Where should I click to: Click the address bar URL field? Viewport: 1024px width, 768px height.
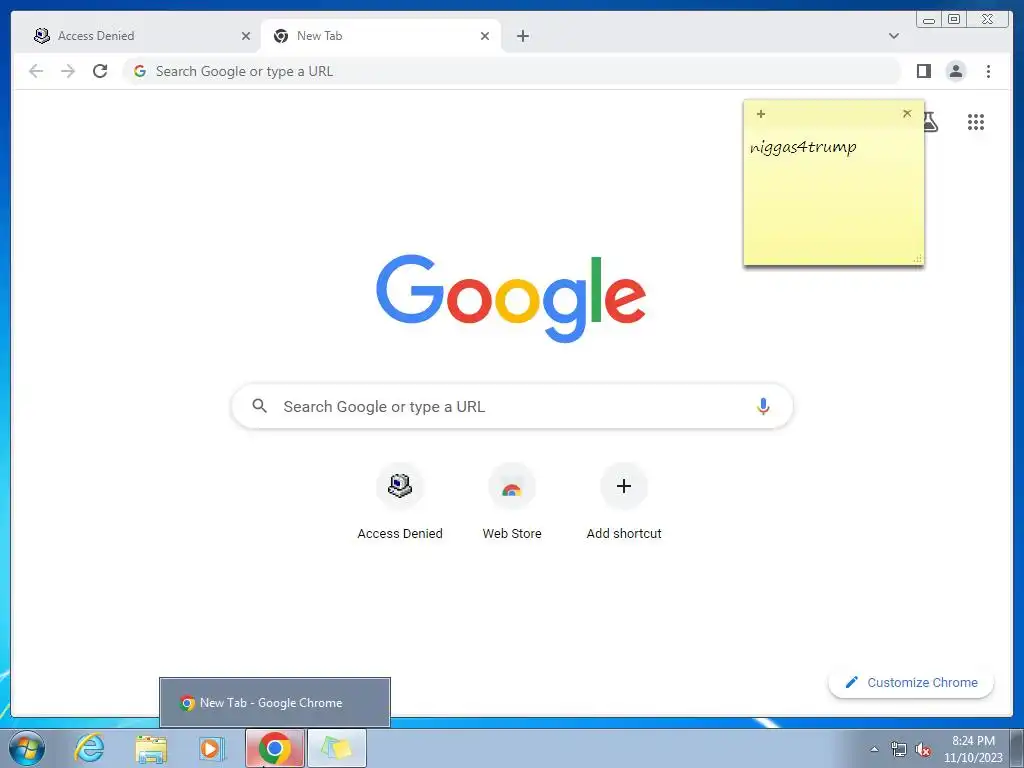click(x=511, y=71)
